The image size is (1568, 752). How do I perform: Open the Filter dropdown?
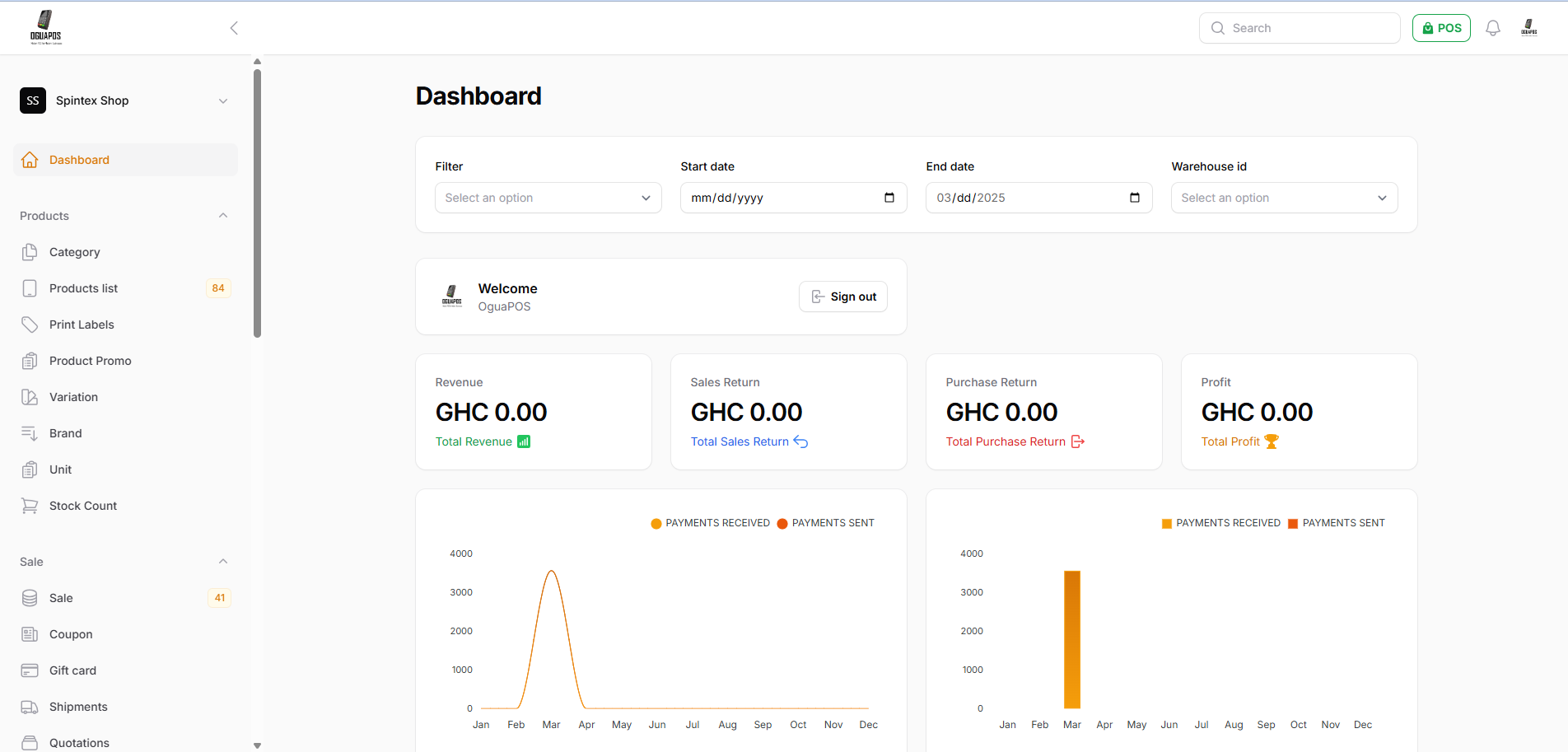click(548, 198)
